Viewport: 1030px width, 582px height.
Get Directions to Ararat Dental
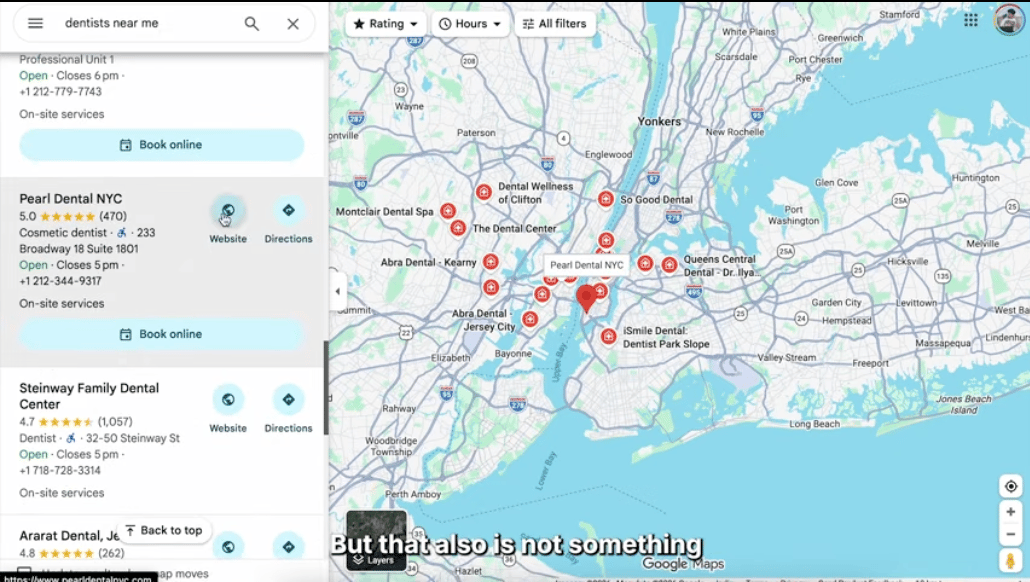288,547
